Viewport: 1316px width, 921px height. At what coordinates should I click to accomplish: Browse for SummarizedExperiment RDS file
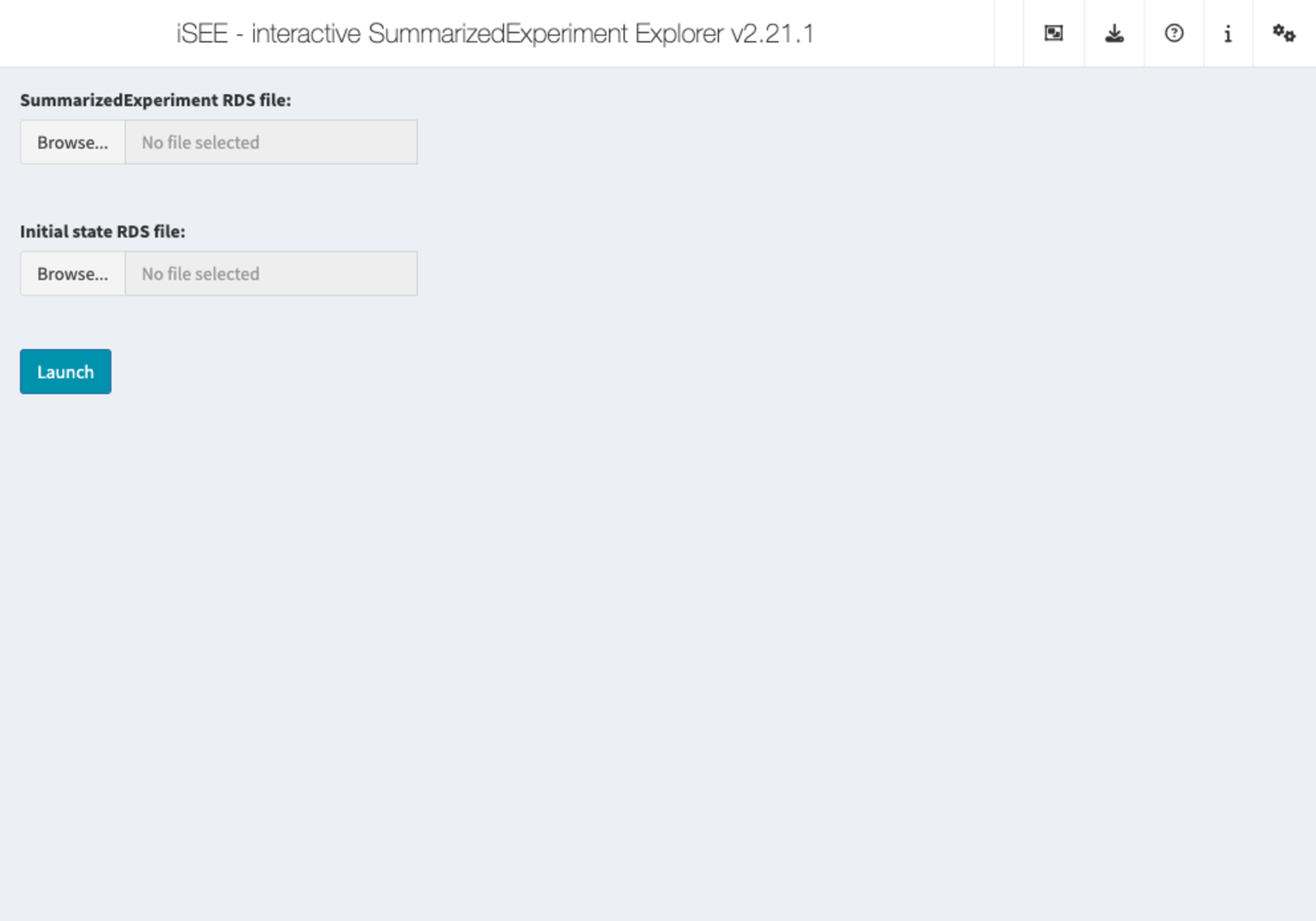(x=73, y=142)
